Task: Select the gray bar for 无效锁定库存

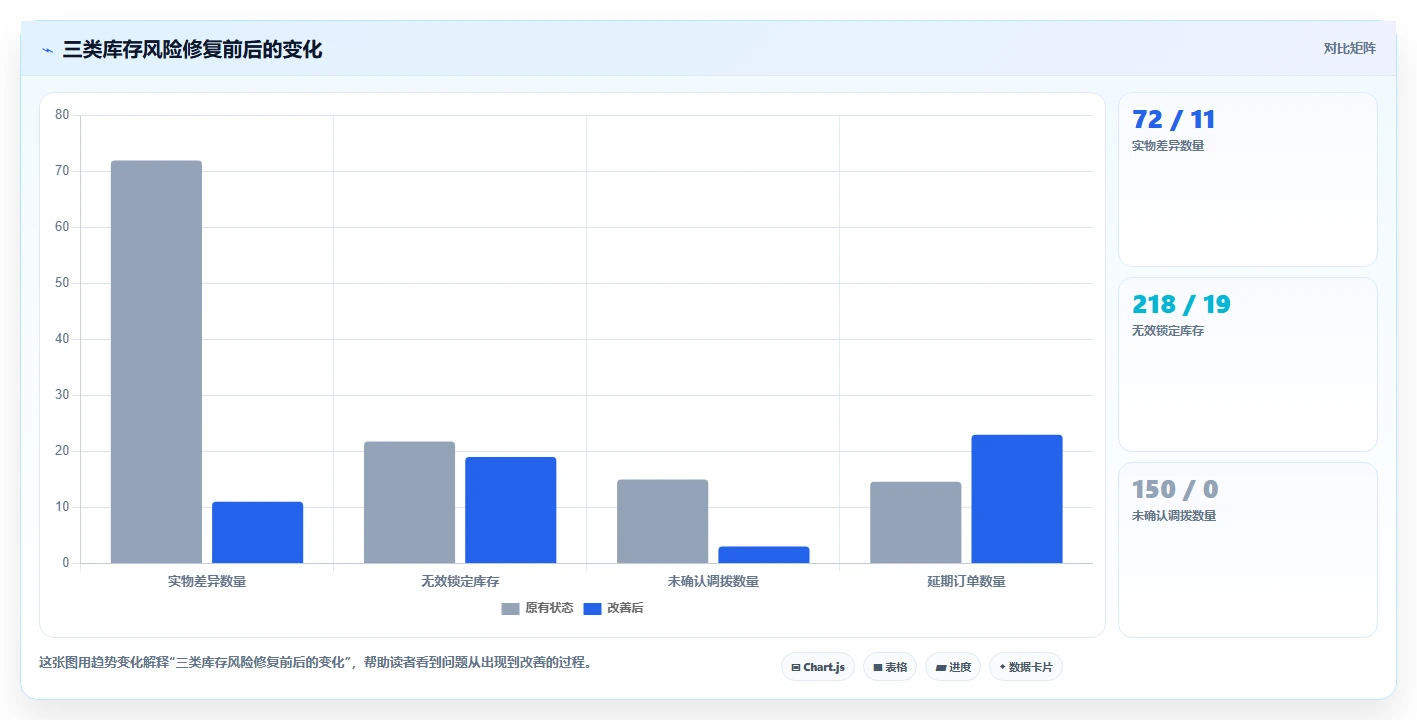Action: tap(409, 502)
